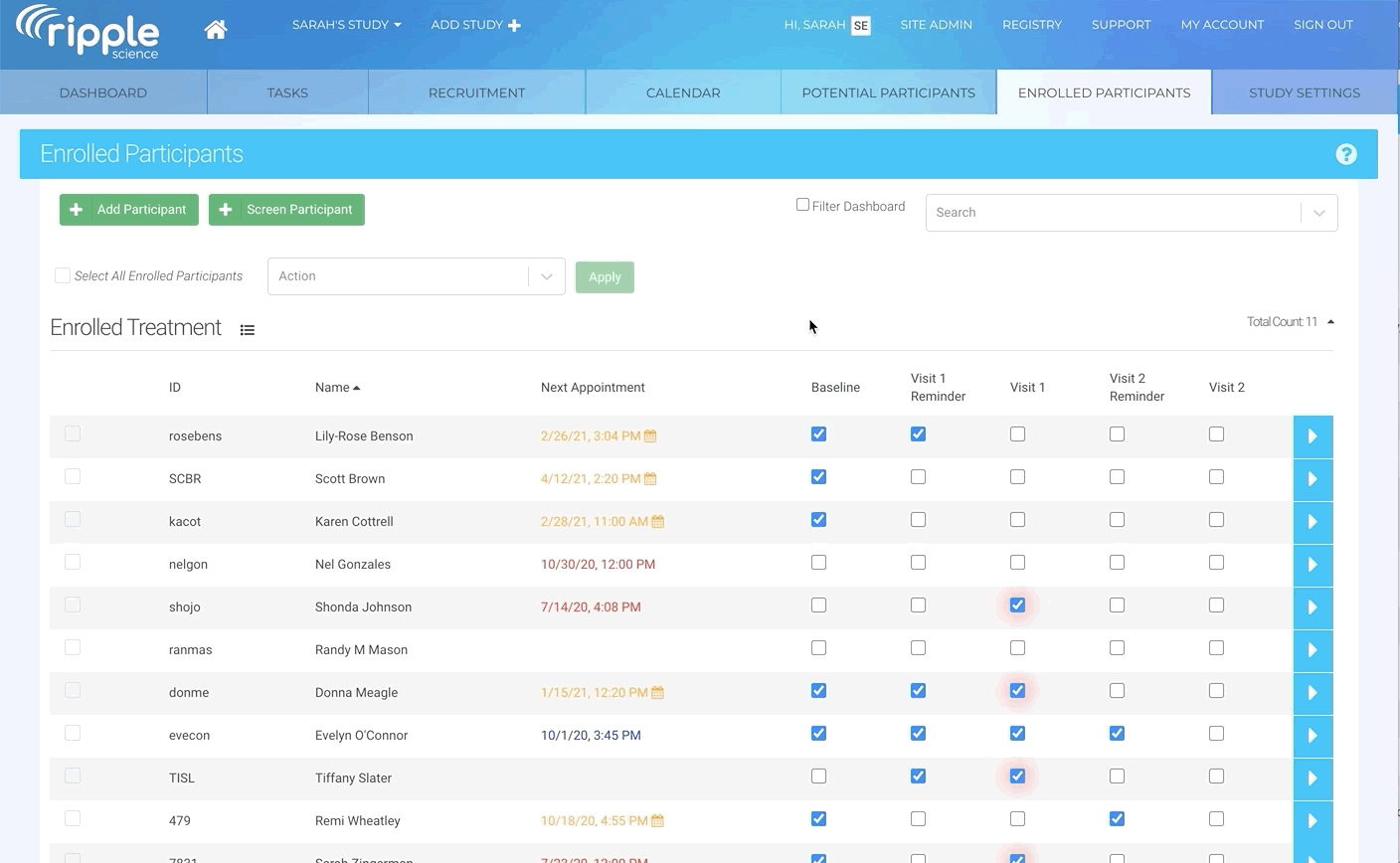Click the Screen Participant button
Screen dimensions: 1400x863
click(286, 210)
